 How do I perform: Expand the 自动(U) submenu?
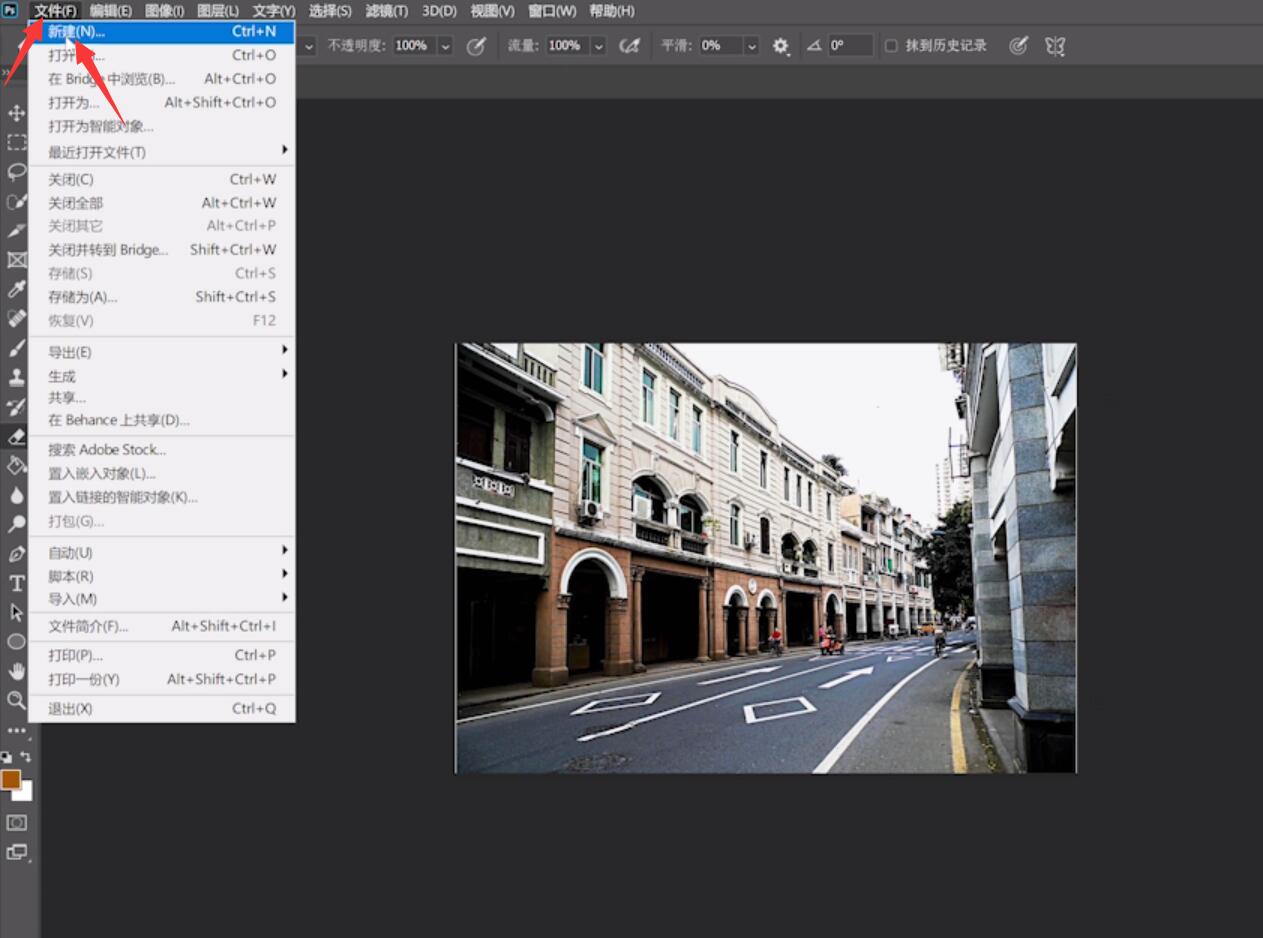point(284,550)
